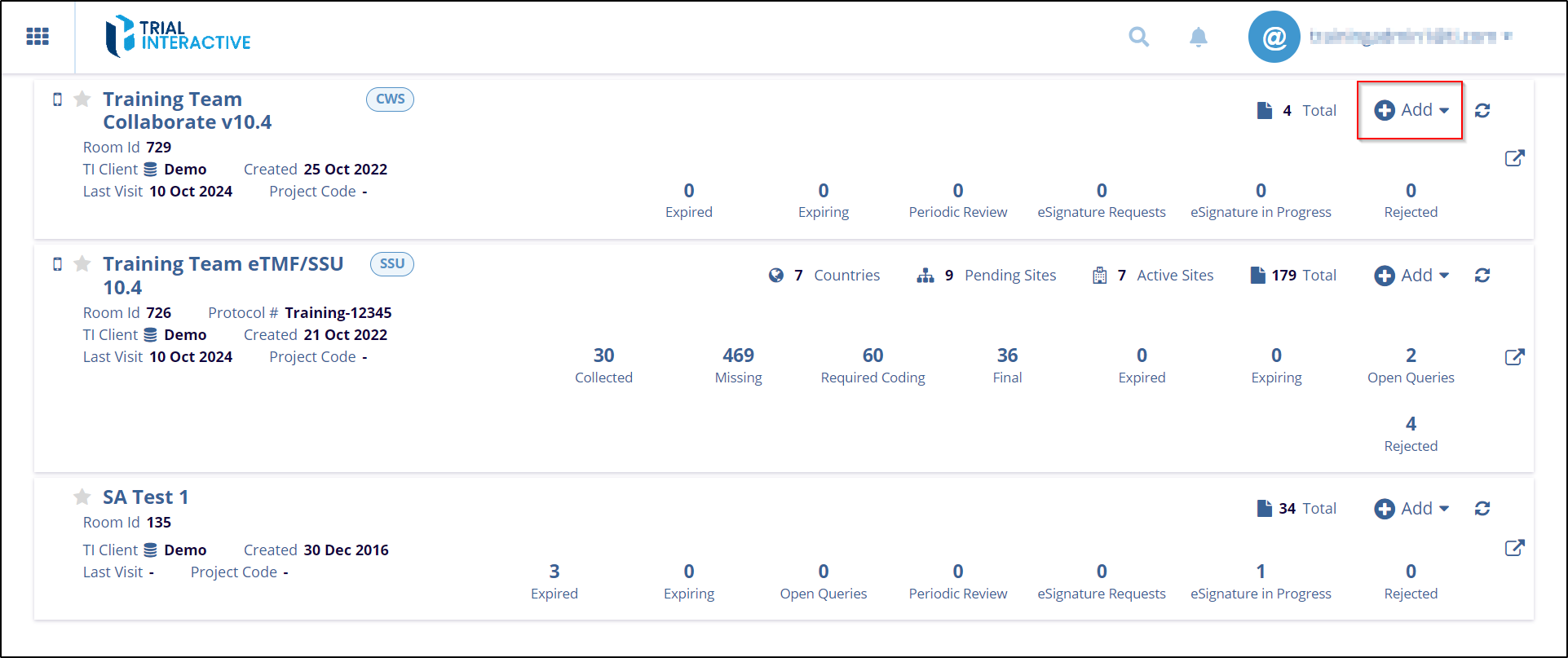Favorite the Training Team Collaborate v10.4 room
Screen dimensions: 1568x658
[82, 99]
